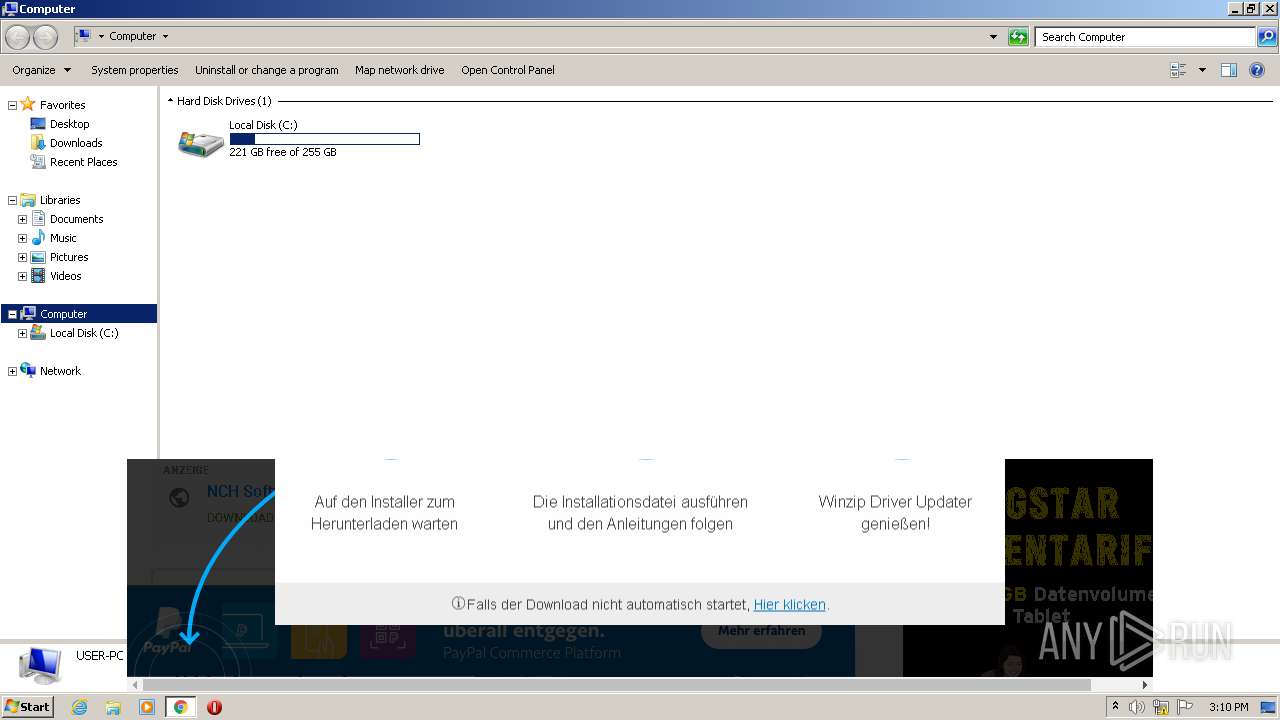Image resolution: width=1280 pixels, height=720 pixels.
Task: Click the Computer address breadcrumb
Action: 133,36
